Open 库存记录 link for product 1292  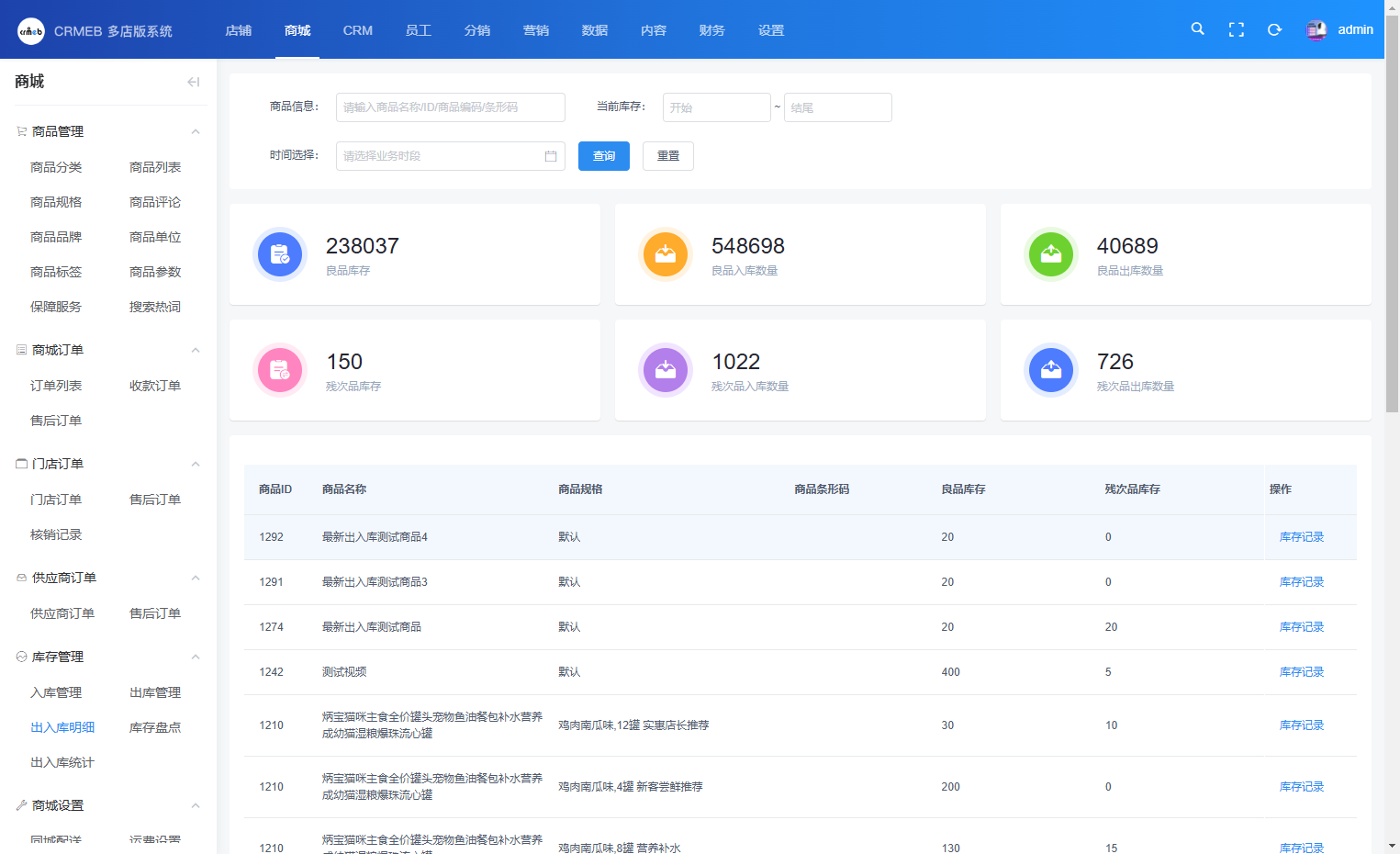click(1301, 537)
